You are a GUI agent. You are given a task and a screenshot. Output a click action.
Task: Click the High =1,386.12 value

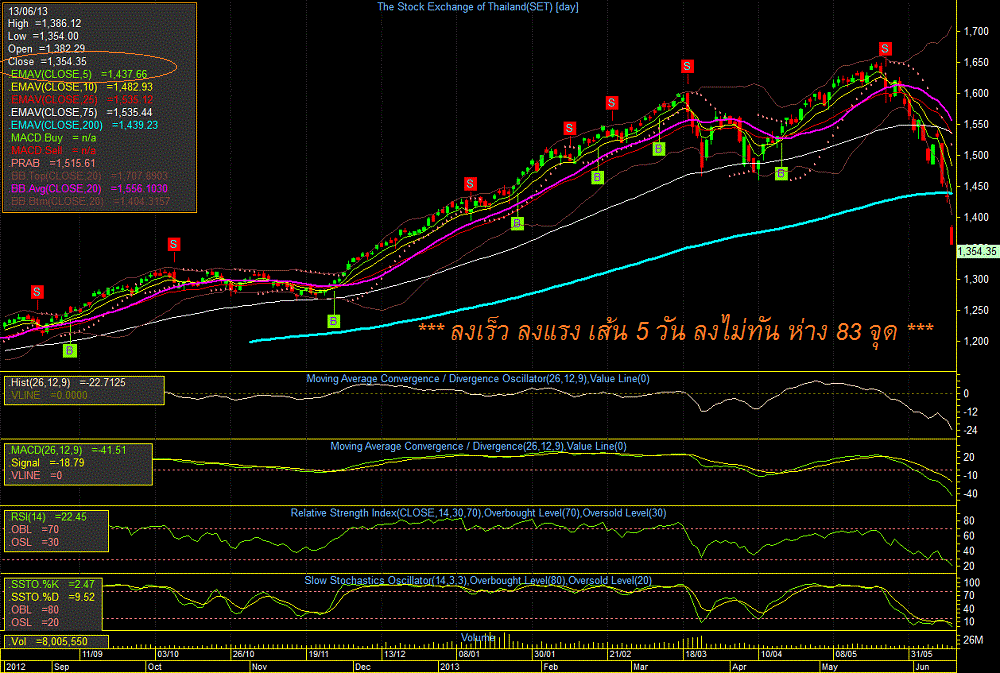45,24
